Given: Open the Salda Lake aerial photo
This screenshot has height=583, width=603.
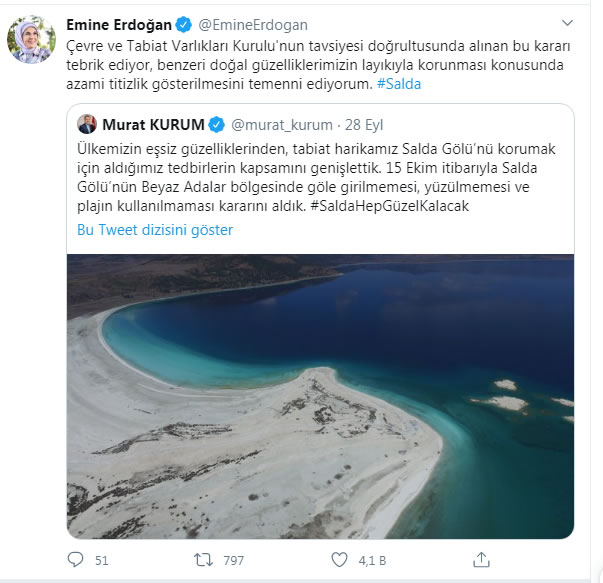Looking at the screenshot, I should click(x=320, y=396).
